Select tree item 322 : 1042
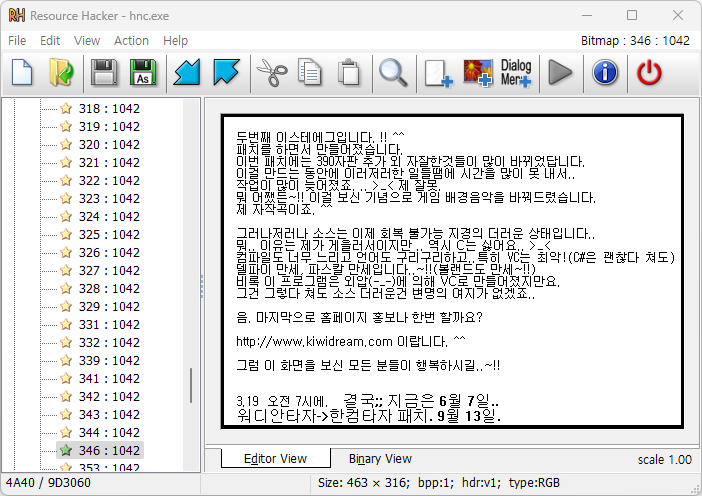Image resolution: width=702 pixels, height=496 pixels. point(109,180)
